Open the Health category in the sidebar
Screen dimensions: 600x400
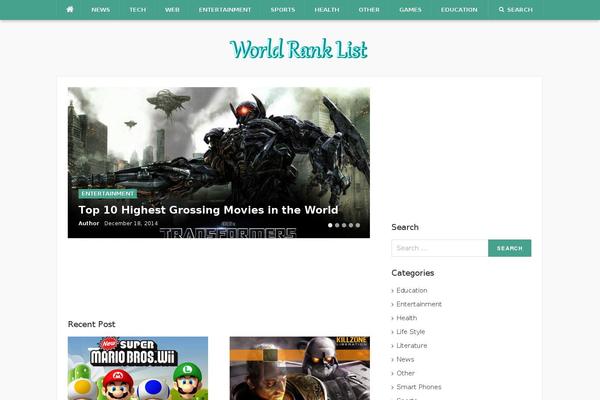click(407, 318)
